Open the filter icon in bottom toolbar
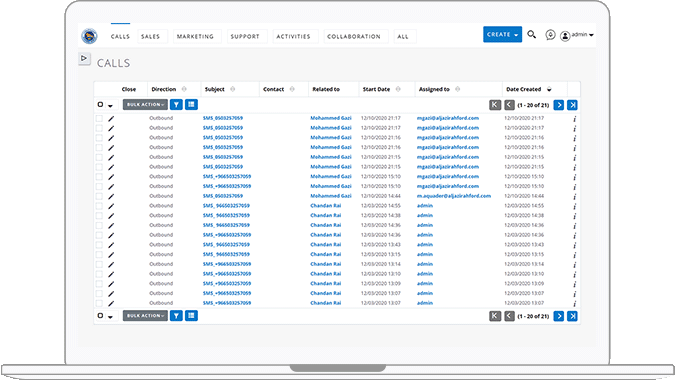The height and width of the screenshot is (380, 675). (176, 316)
